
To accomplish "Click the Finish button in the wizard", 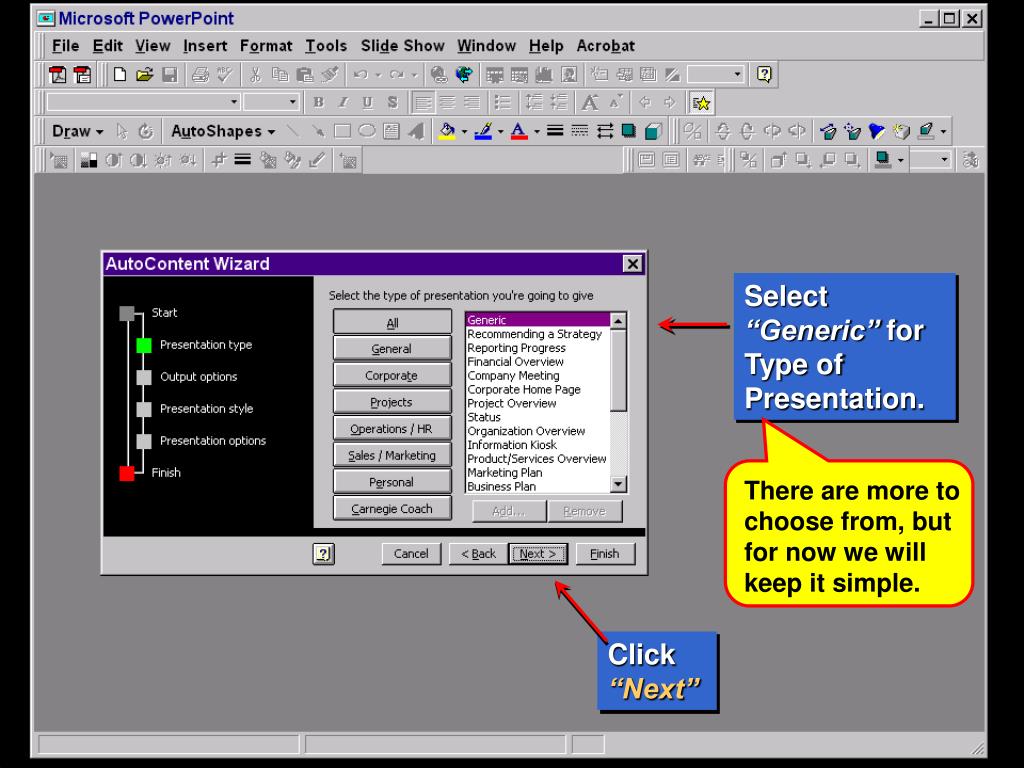I will point(605,554).
